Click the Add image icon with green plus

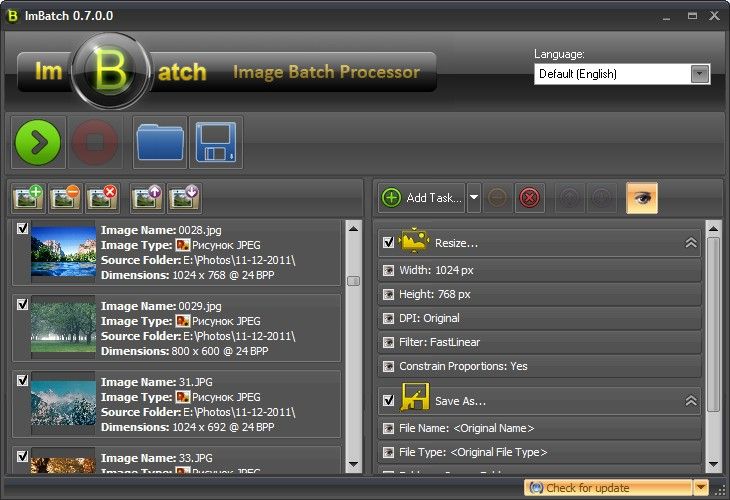(x=27, y=197)
